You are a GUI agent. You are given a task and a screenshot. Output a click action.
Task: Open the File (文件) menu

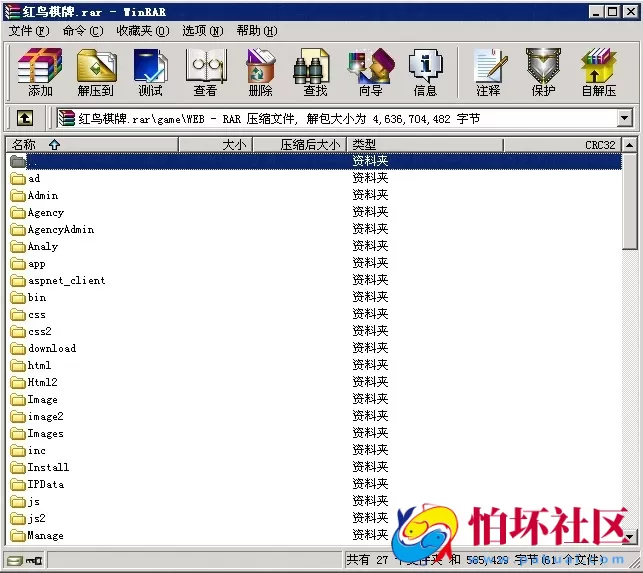[29, 31]
